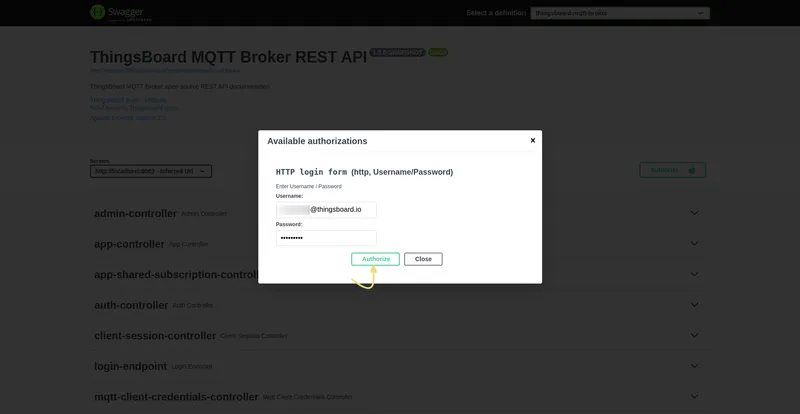Open the Apache License Version 2.0 link

click(128, 118)
